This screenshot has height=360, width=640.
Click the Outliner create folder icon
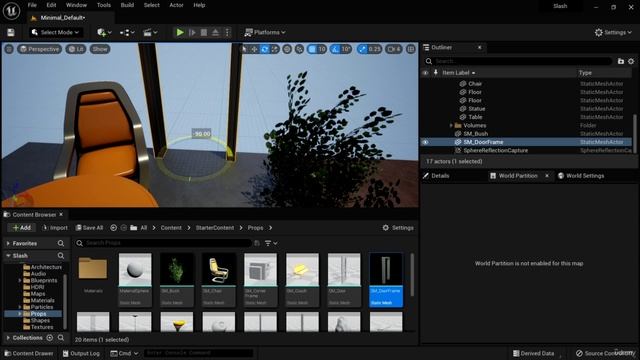tap(621, 61)
